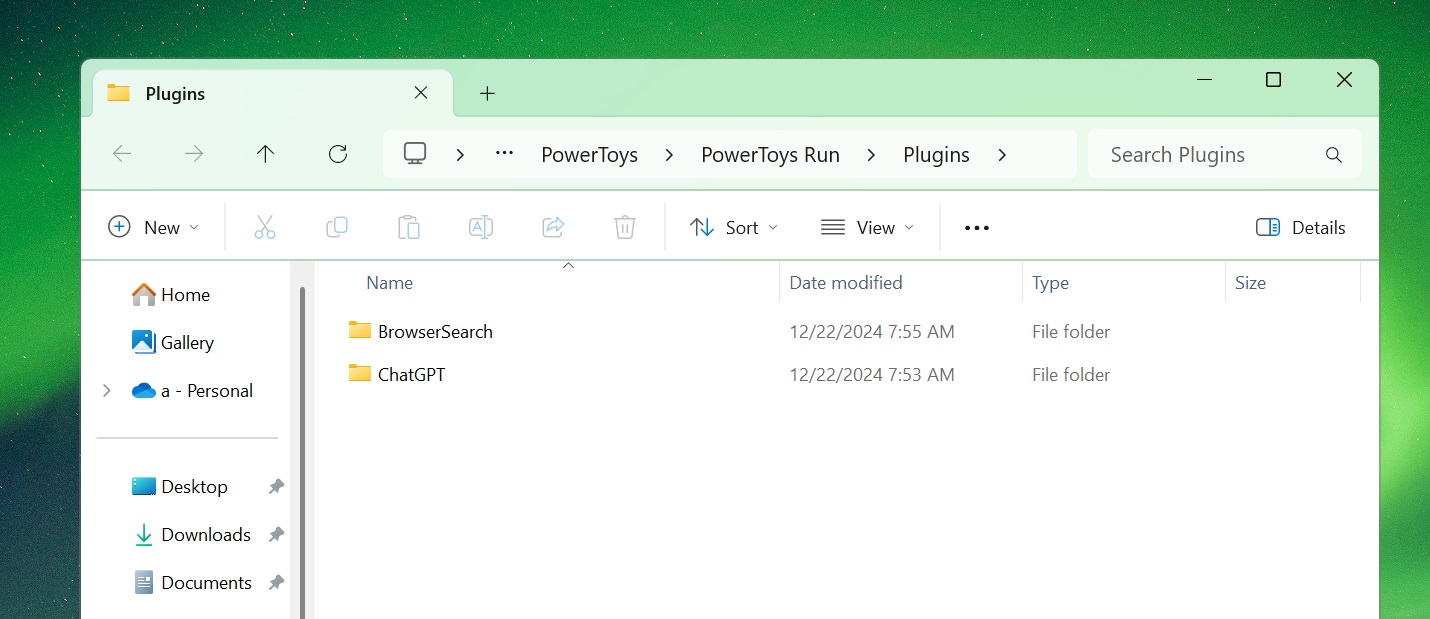Unpin Downloads using its pin icon
This screenshot has width=1430, height=619.
coord(276,535)
